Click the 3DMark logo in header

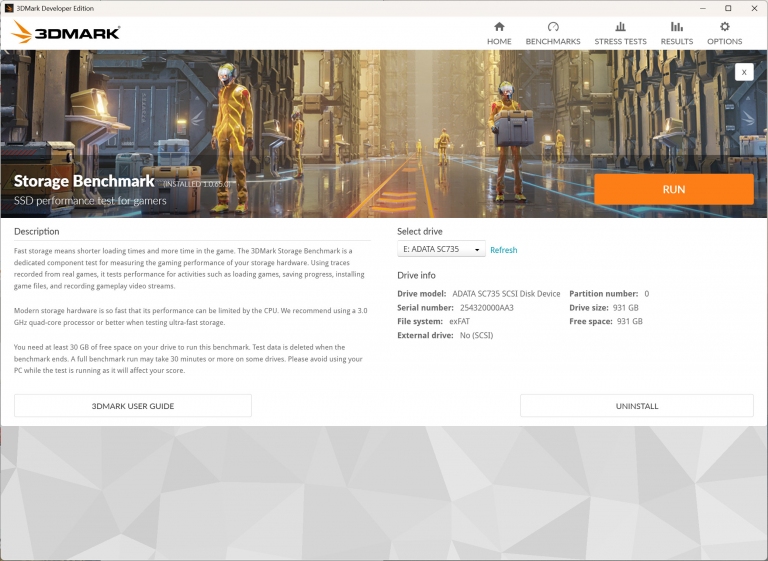click(66, 32)
